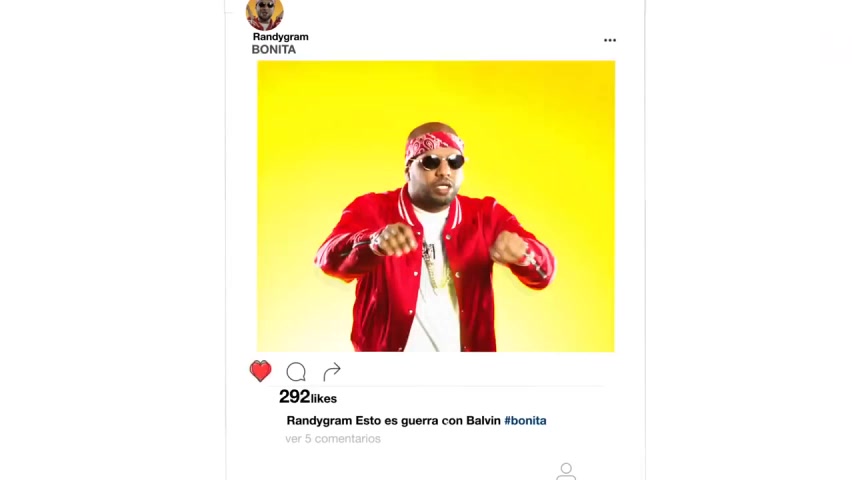
Task: Open the Randygram username above the photo
Action: pyautogui.click(x=280, y=36)
